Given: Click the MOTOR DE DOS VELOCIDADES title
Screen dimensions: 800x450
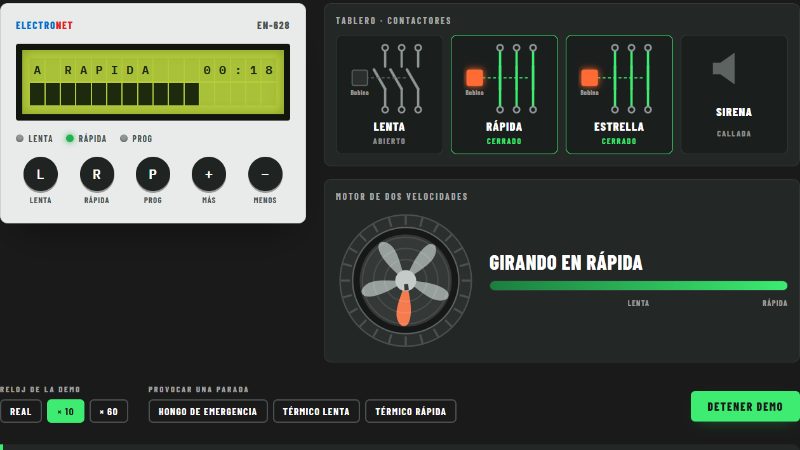Looking at the screenshot, I should 402,197.
